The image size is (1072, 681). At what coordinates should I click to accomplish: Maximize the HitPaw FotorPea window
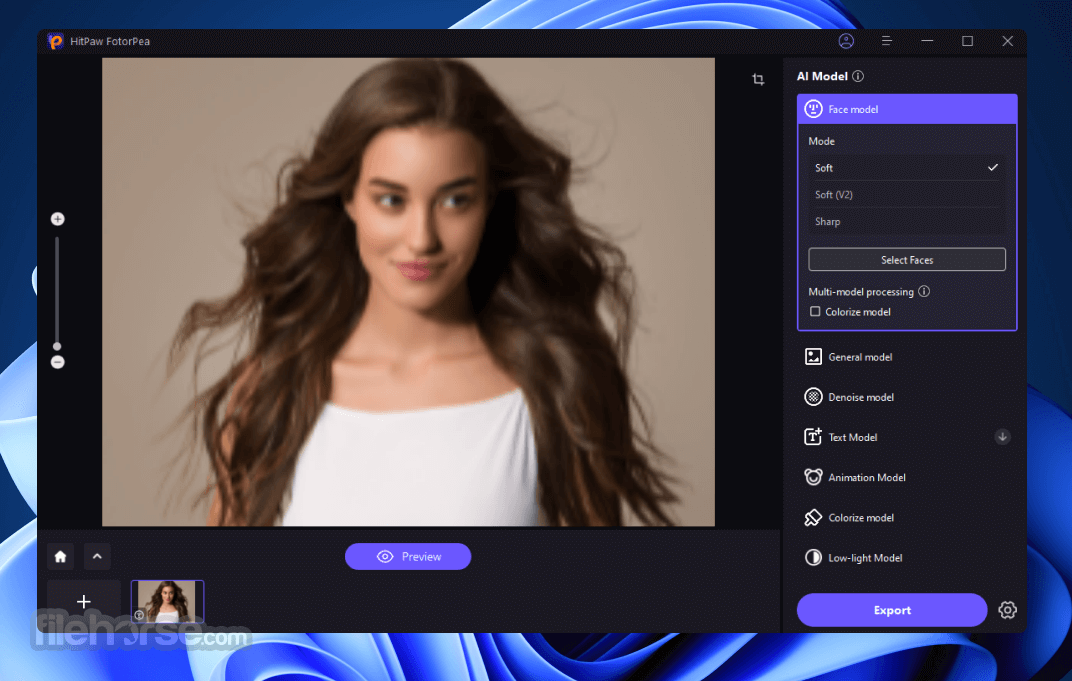click(x=967, y=41)
